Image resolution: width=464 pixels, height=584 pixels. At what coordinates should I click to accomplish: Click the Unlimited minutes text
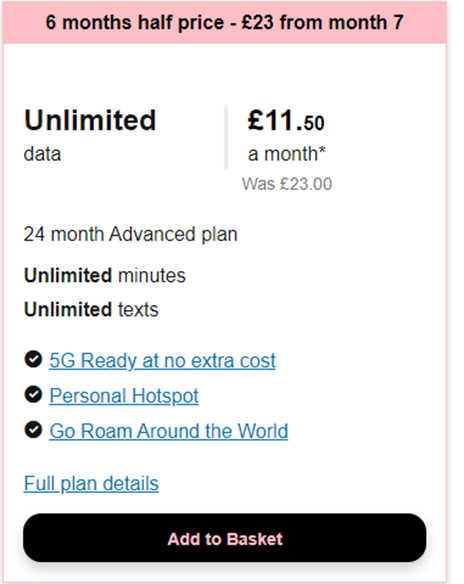point(105,276)
